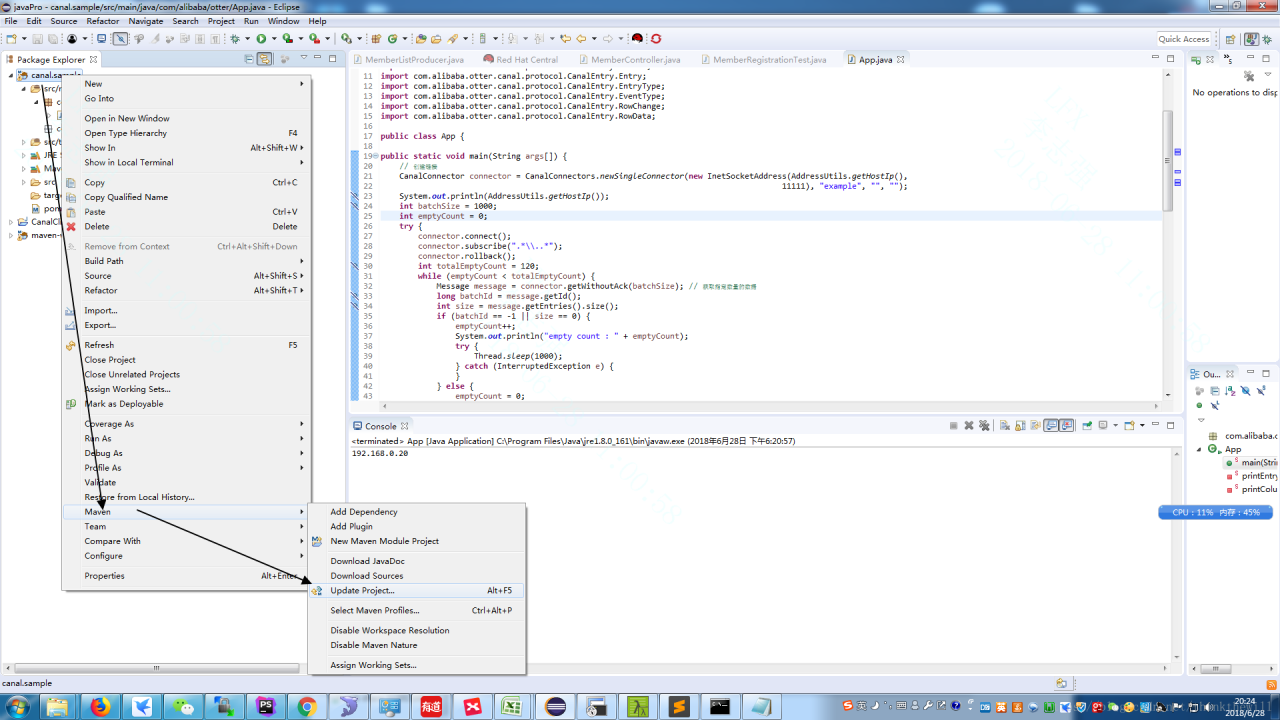Toggle Mark Occurrences toolbar button
This screenshot has width=1280, height=720.
[x=155, y=39]
